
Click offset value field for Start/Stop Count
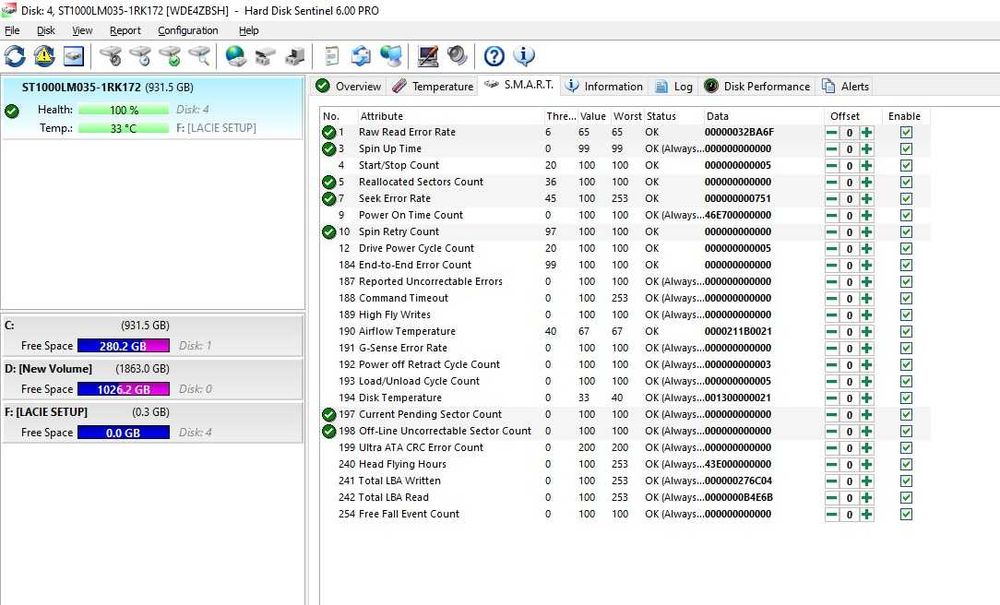click(x=849, y=166)
